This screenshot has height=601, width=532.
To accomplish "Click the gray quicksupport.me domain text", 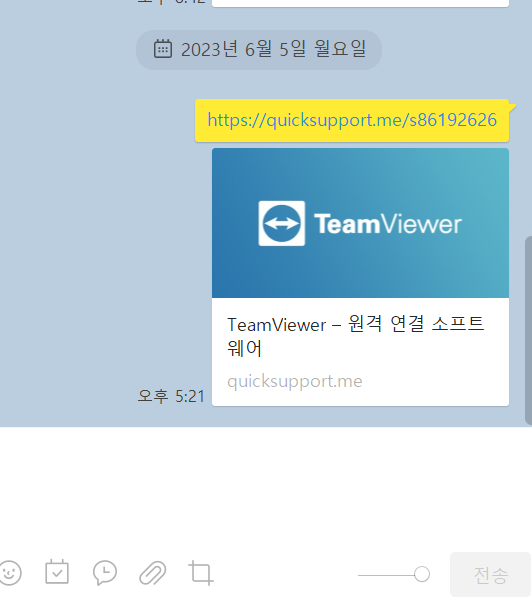I will [x=294, y=381].
